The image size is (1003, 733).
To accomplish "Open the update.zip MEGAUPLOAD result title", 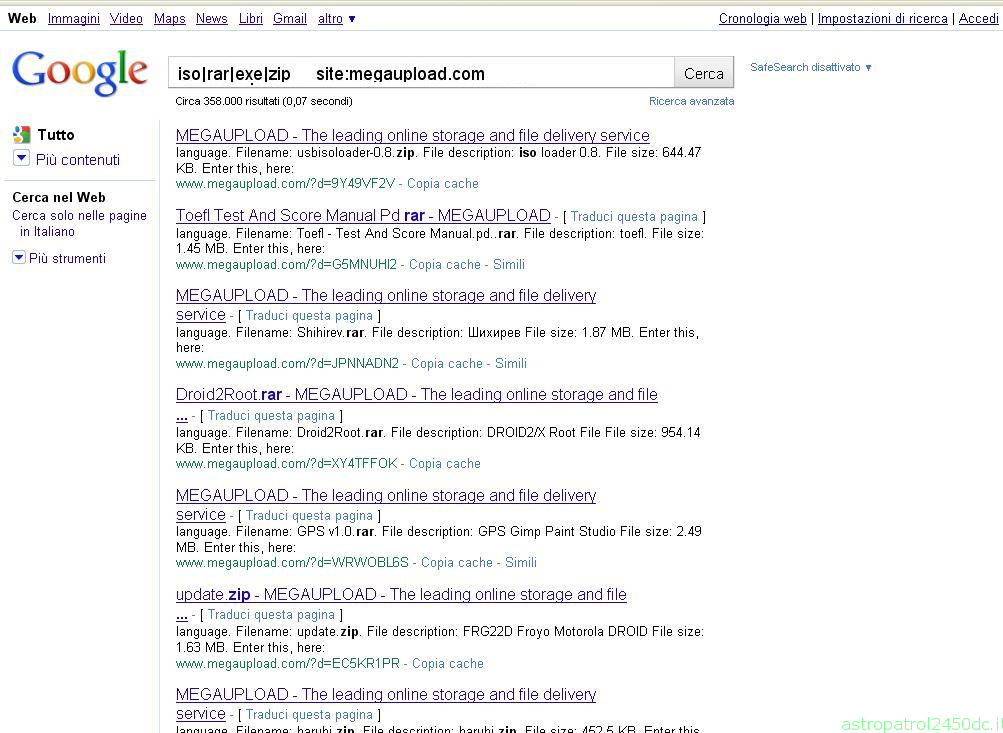I will click(x=401, y=595).
